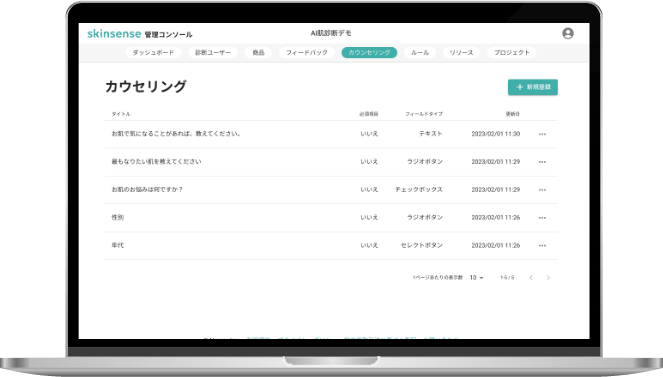Viewport: 663px width, 377px height.
Task: Switch to the ダッシュボード tab
Action: 153,52
